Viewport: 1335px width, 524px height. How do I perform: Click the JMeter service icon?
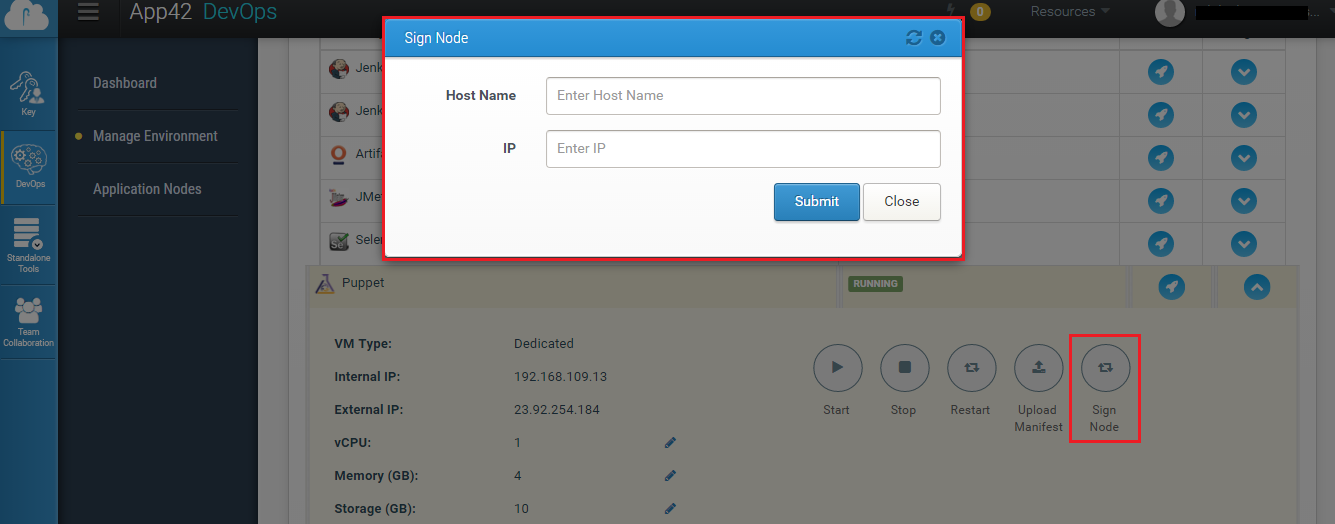tap(339, 198)
